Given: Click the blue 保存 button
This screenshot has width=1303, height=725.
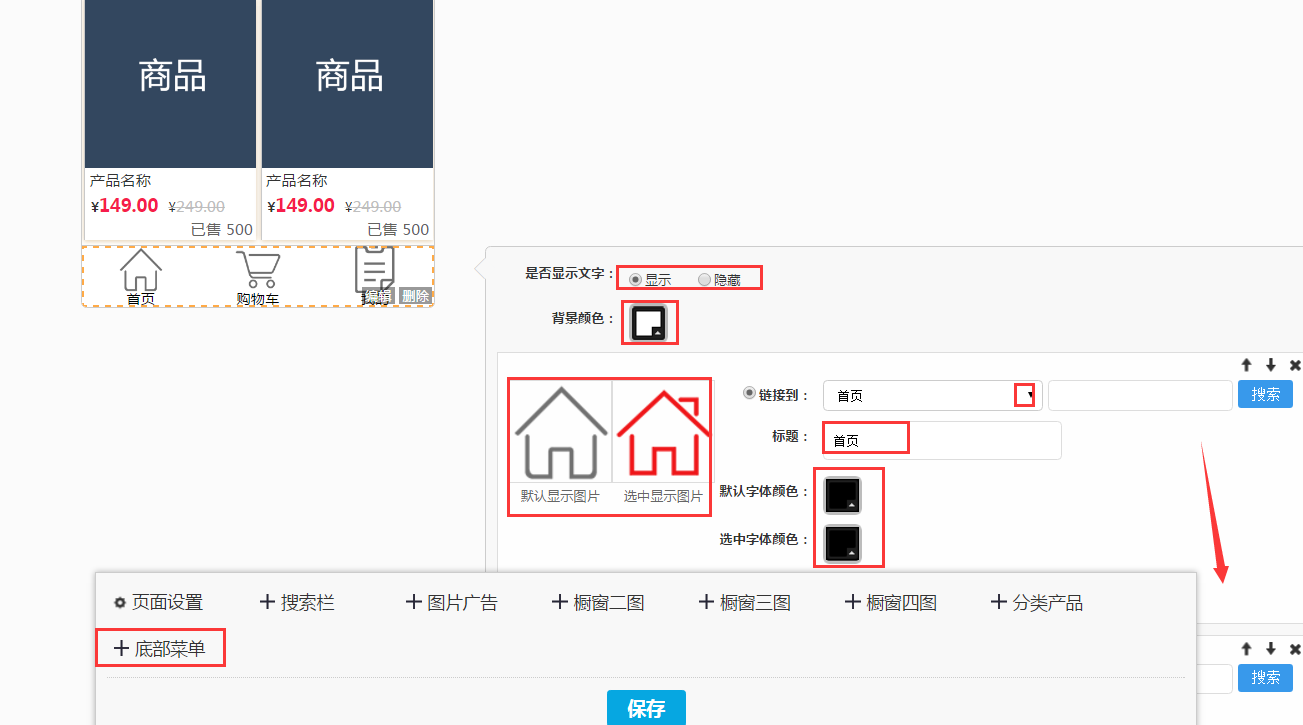Looking at the screenshot, I should (646, 709).
